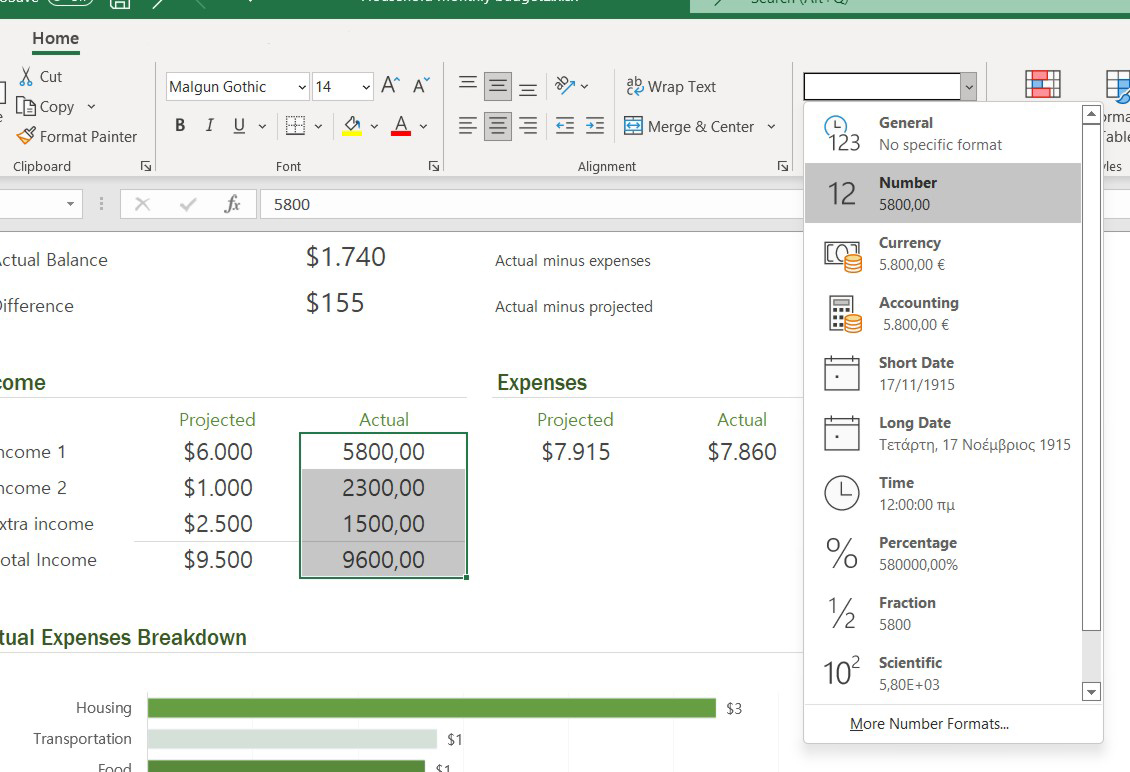Align text to the right

tap(528, 126)
